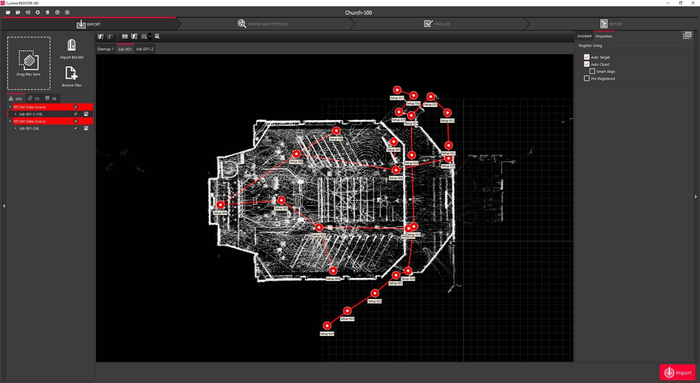This screenshot has height=383, width=700.
Task: Open the Properties panel tab
Action: coord(604,36)
